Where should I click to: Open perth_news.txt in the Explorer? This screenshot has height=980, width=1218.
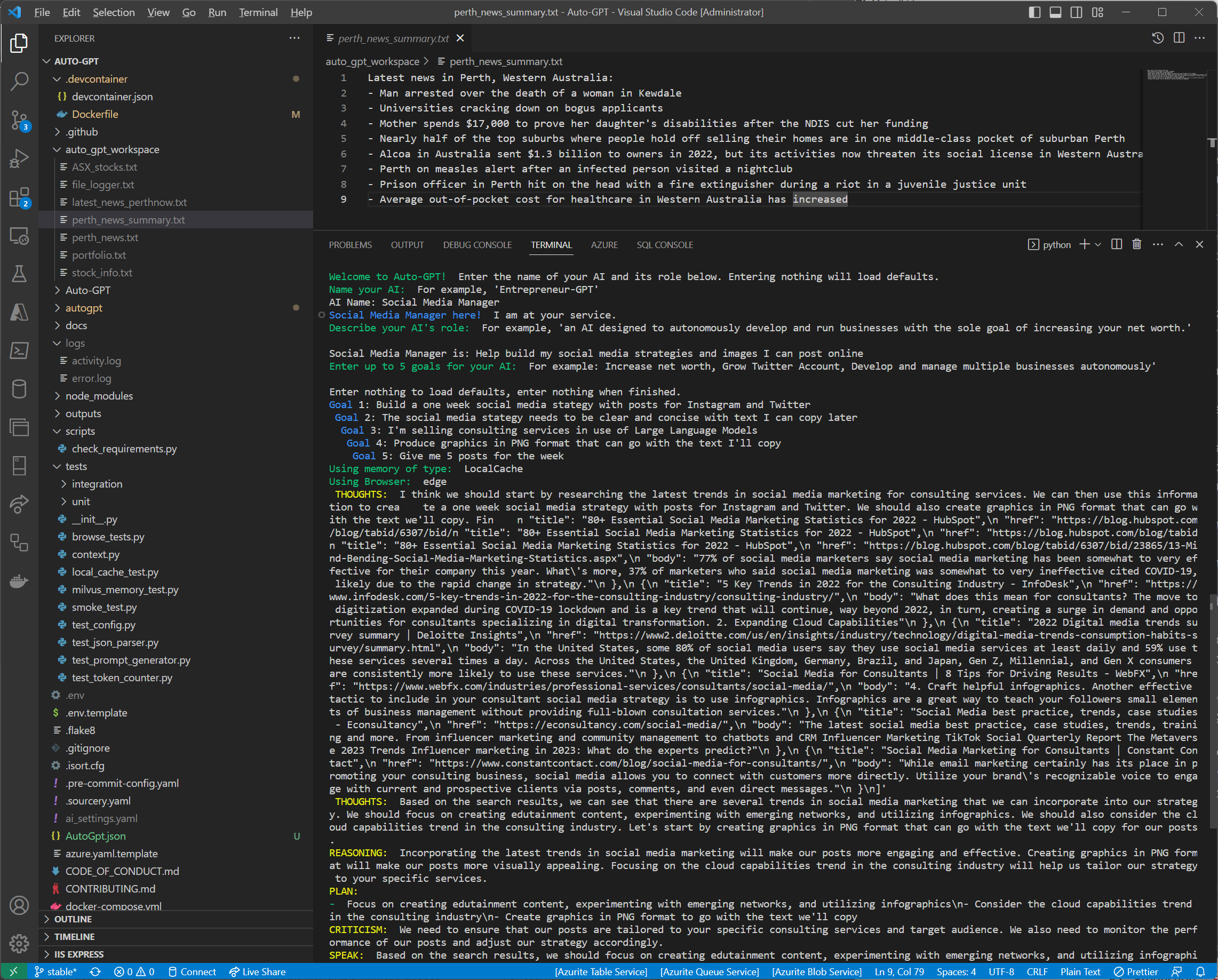pyautogui.click(x=105, y=237)
